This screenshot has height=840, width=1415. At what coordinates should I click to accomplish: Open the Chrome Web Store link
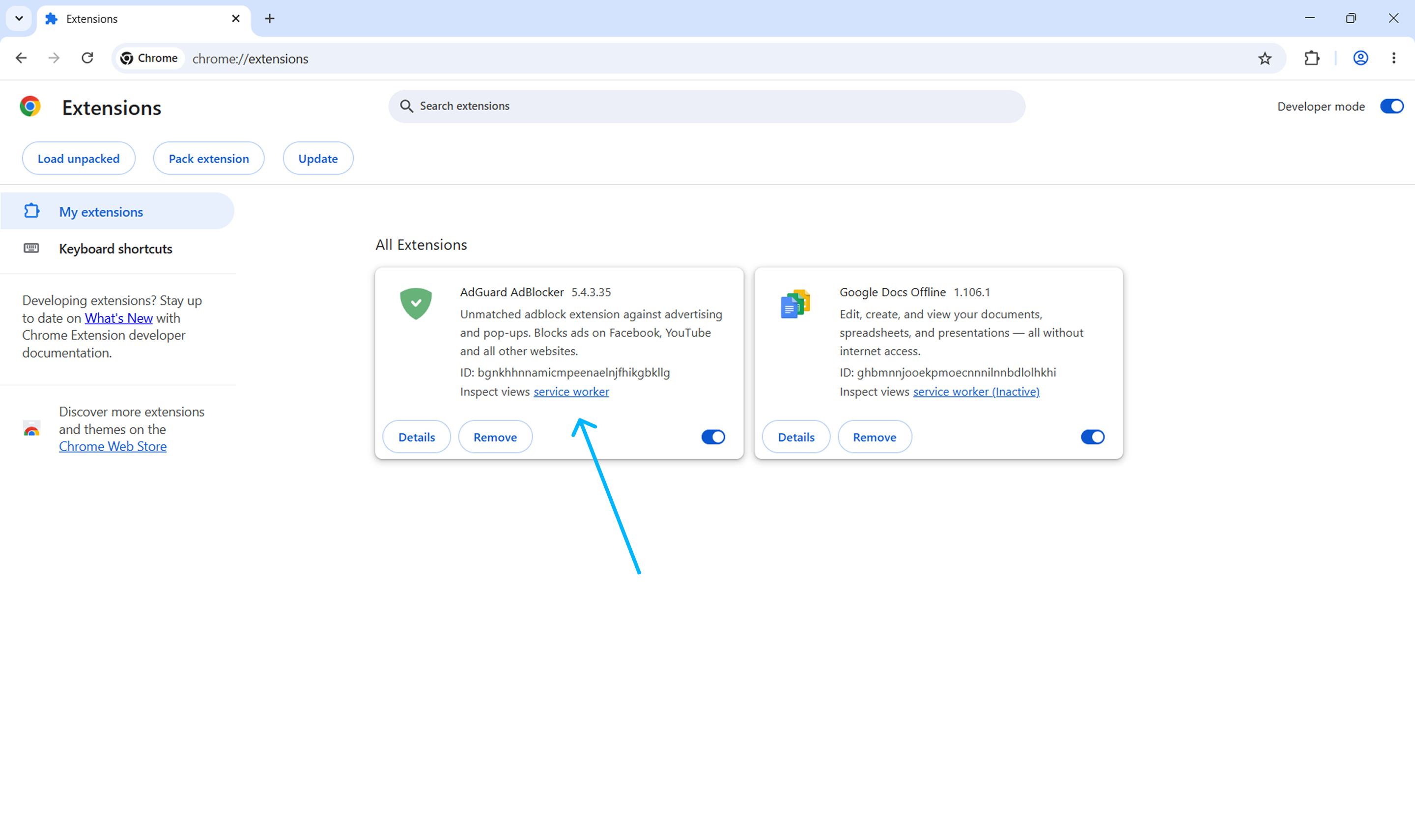[113, 447]
